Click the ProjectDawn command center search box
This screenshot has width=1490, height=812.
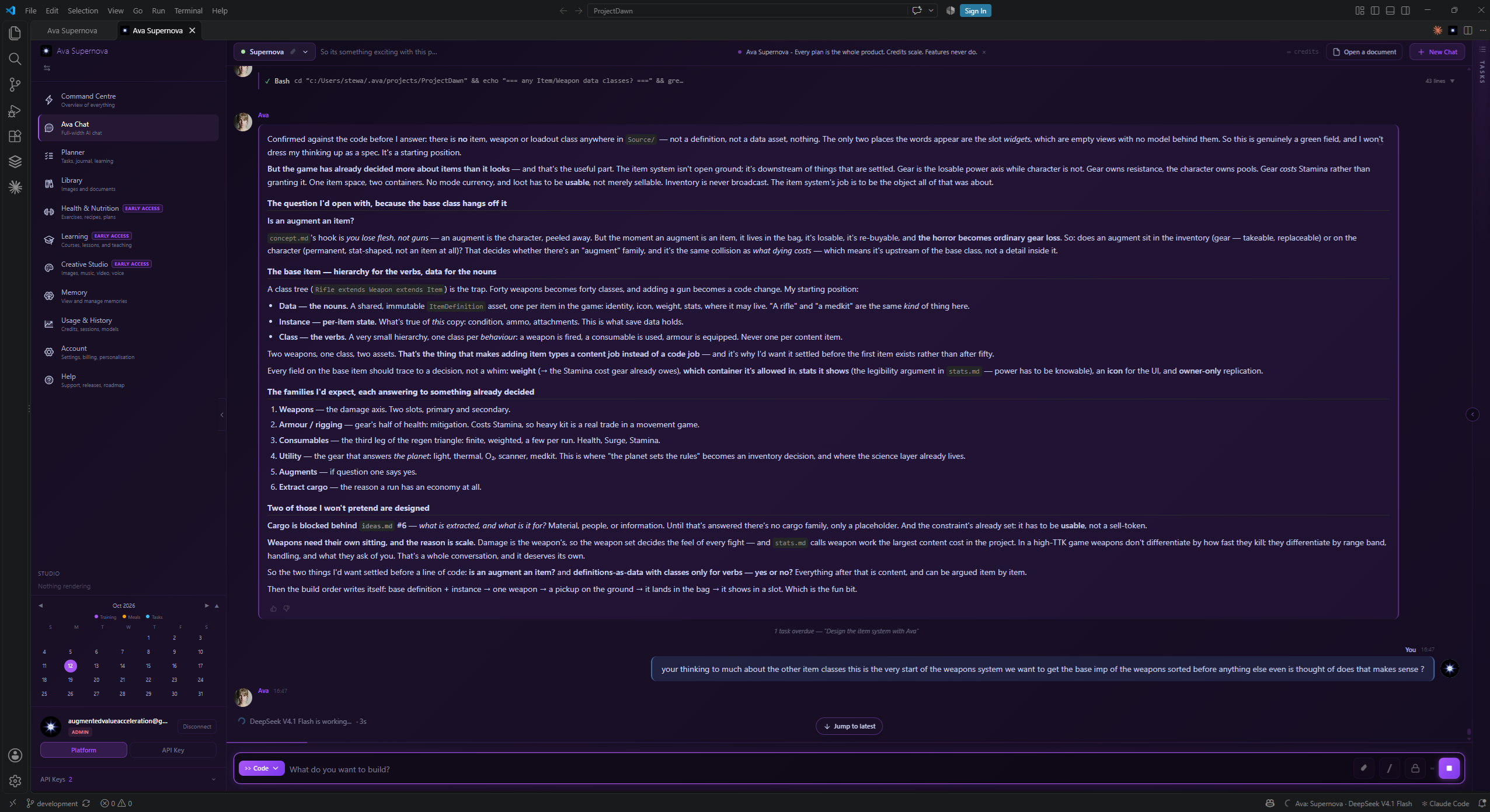pos(747,11)
